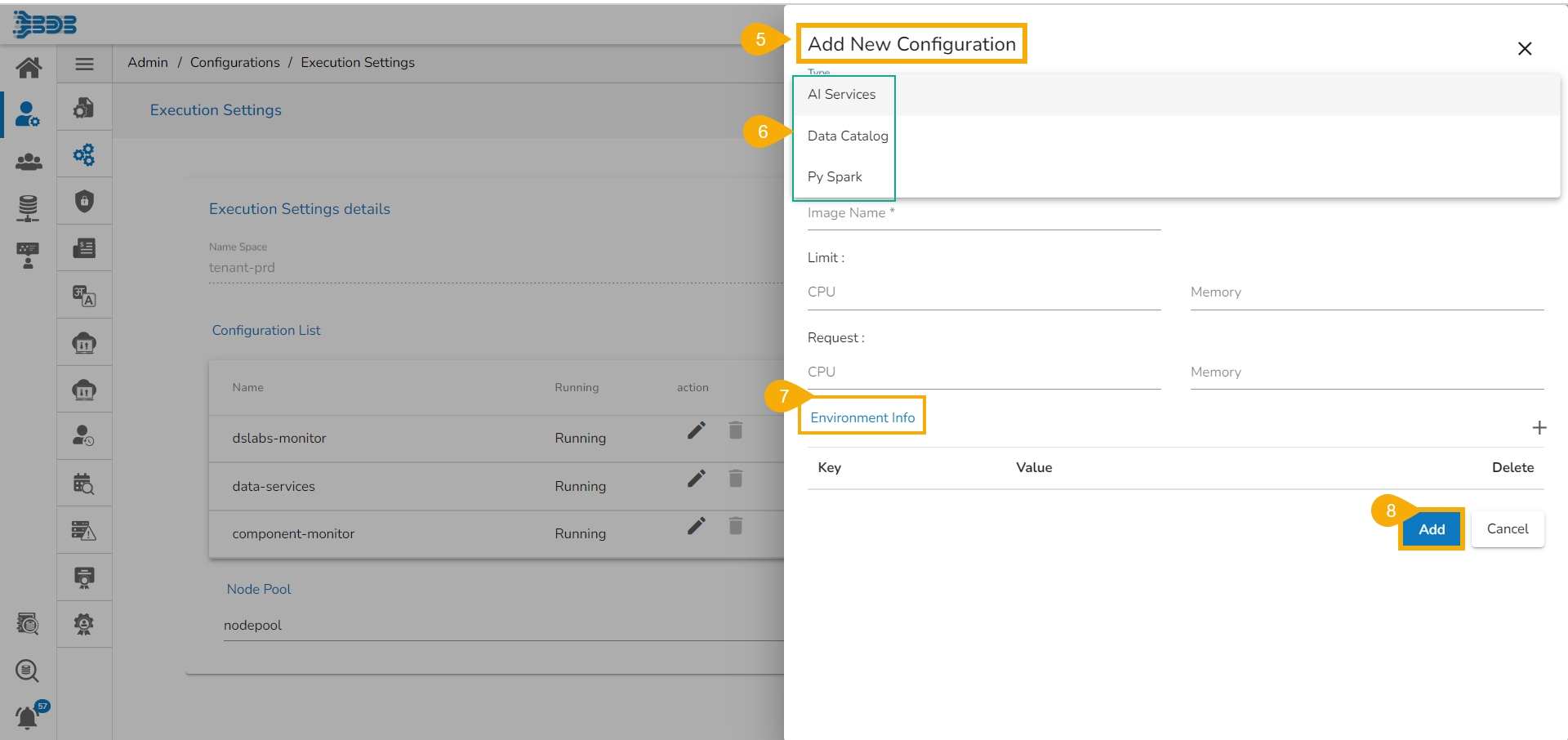Navigate to Configurations breadcrumb

pyautogui.click(x=235, y=63)
